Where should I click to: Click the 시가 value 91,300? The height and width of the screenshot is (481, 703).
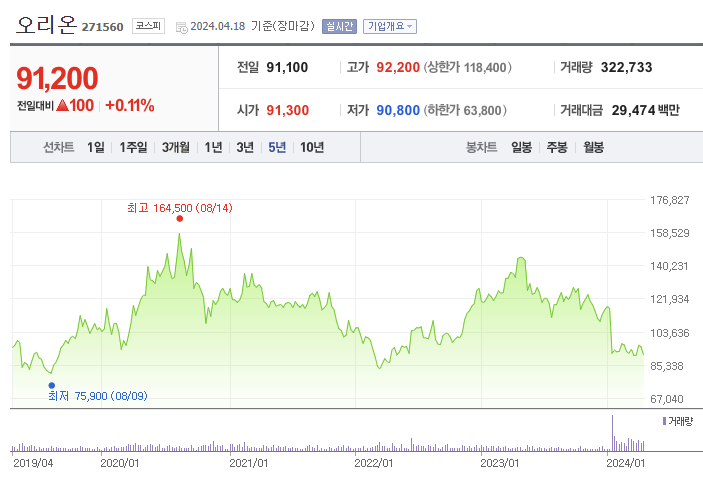(287, 110)
